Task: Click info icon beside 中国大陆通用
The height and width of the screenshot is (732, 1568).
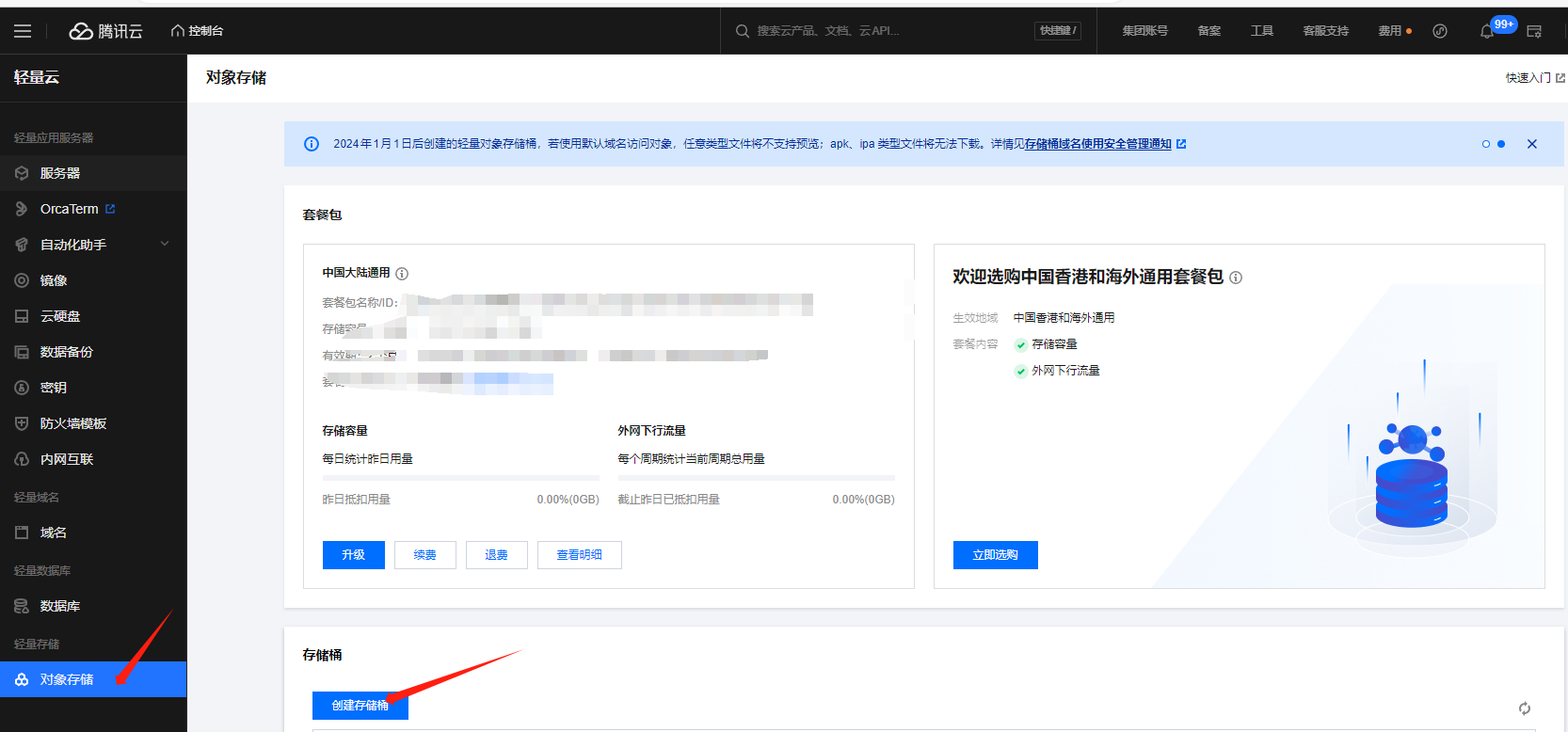Action: pyautogui.click(x=402, y=274)
